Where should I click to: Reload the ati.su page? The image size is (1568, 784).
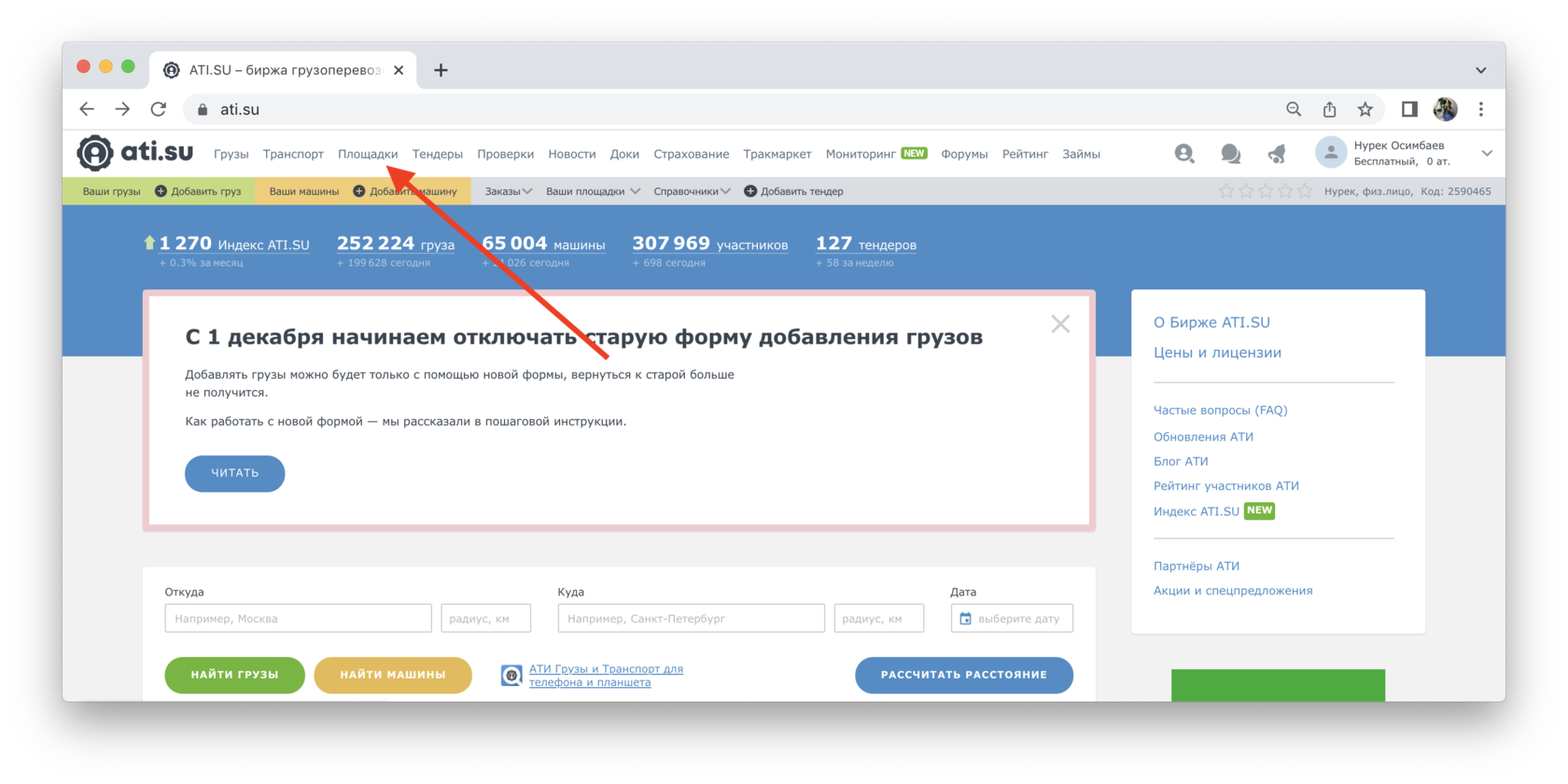[x=159, y=109]
